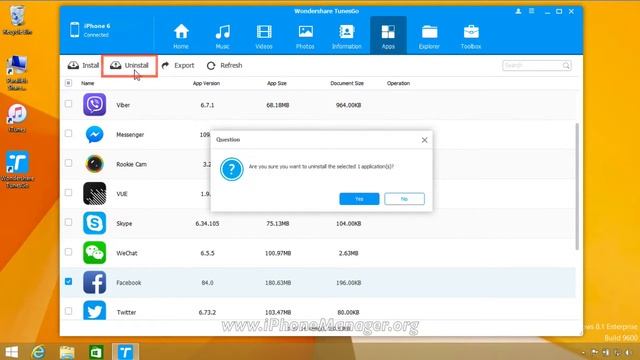Viewport: 640px width, 360px height.
Task: Open the Home tab
Action: point(181,36)
